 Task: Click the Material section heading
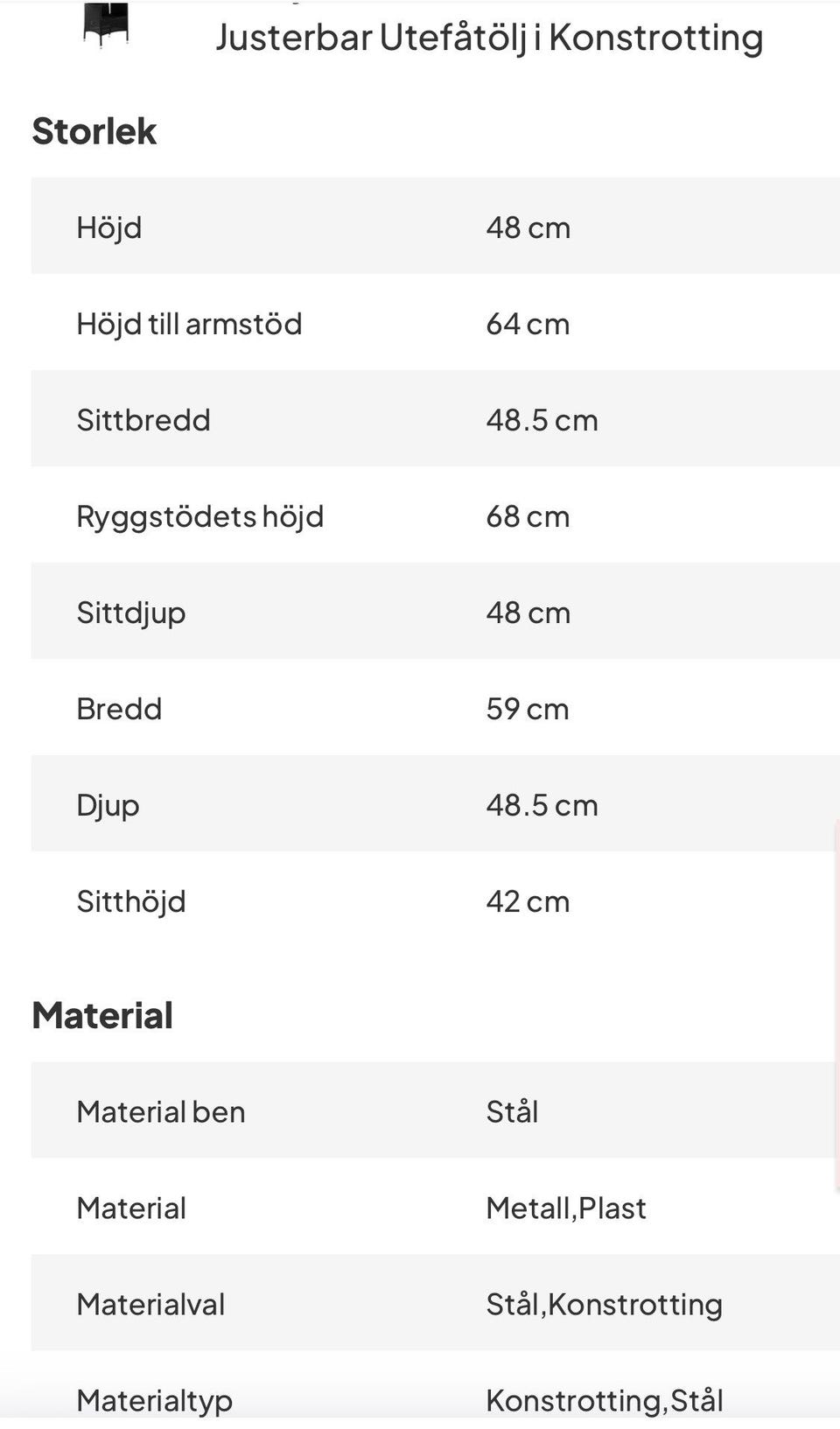[102, 1015]
